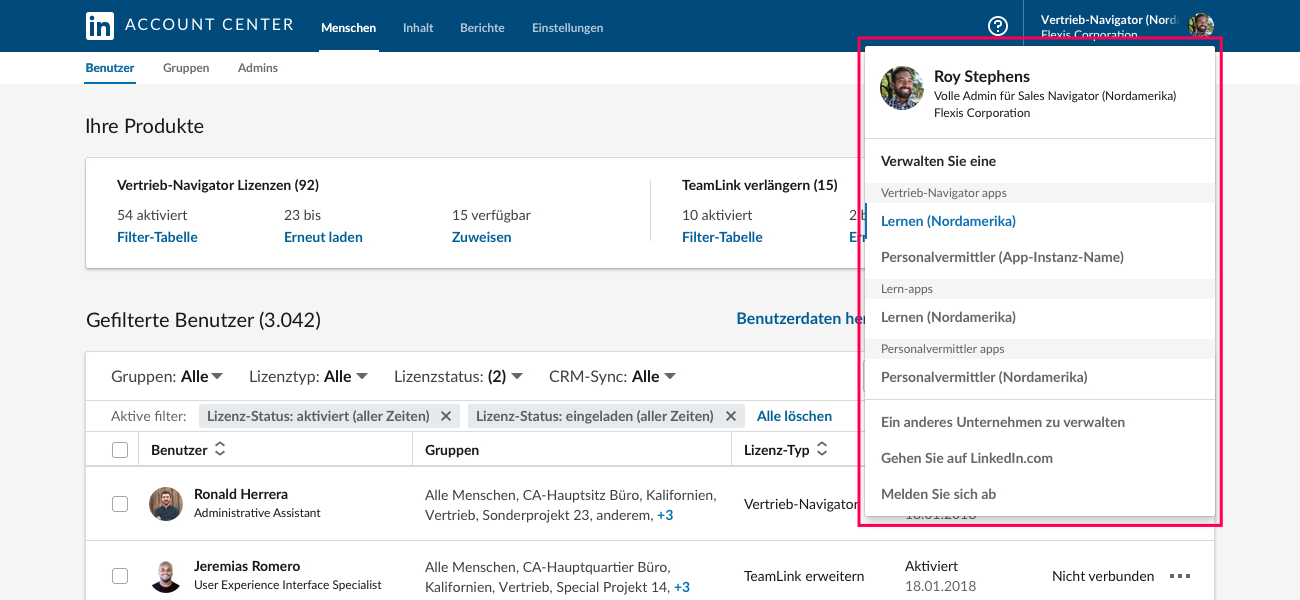Viewport: 1300px width, 600px height.
Task: Click Filter-Tabelle link under 54 aktiviert
Action: coord(157,237)
